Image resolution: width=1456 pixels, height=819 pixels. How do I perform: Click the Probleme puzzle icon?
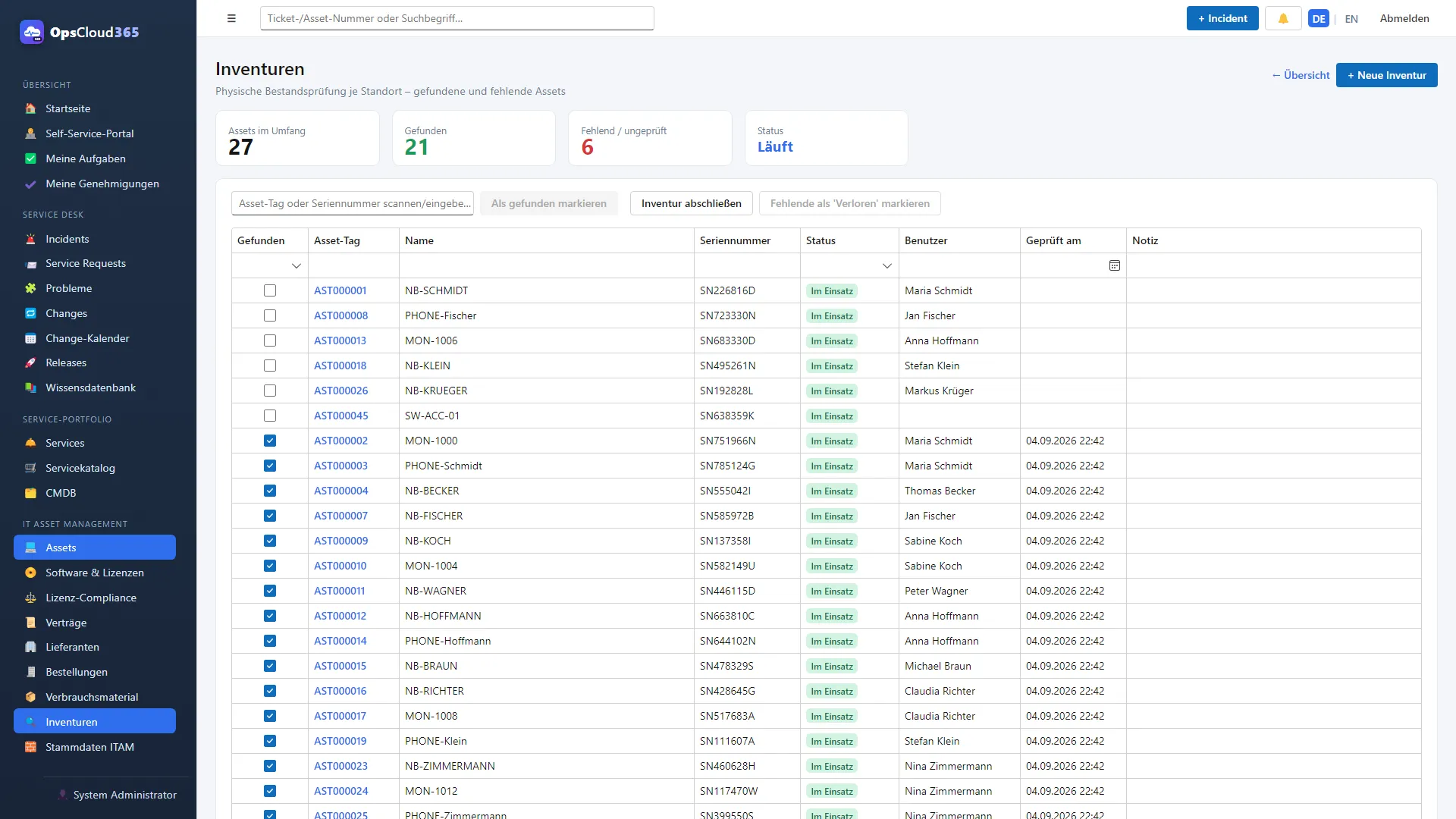[x=30, y=288]
